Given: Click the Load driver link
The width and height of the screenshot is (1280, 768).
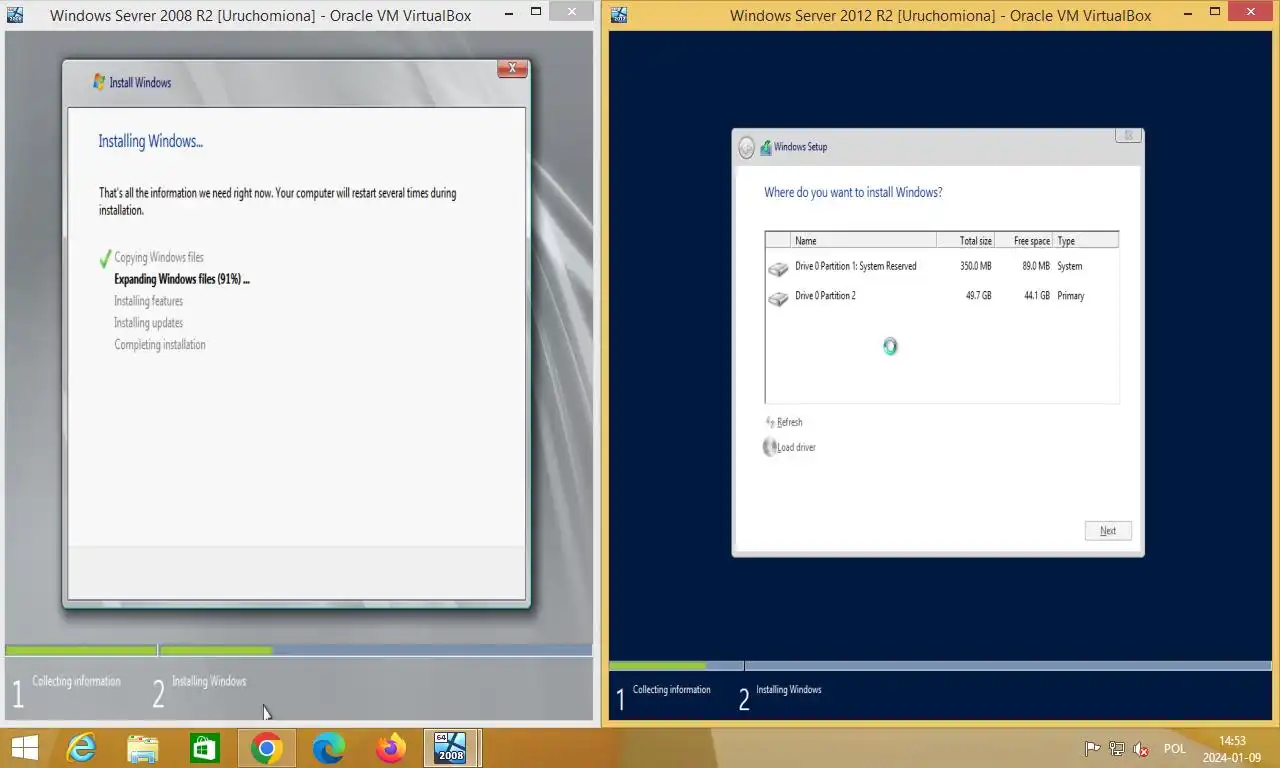Looking at the screenshot, I should (x=796, y=447).
